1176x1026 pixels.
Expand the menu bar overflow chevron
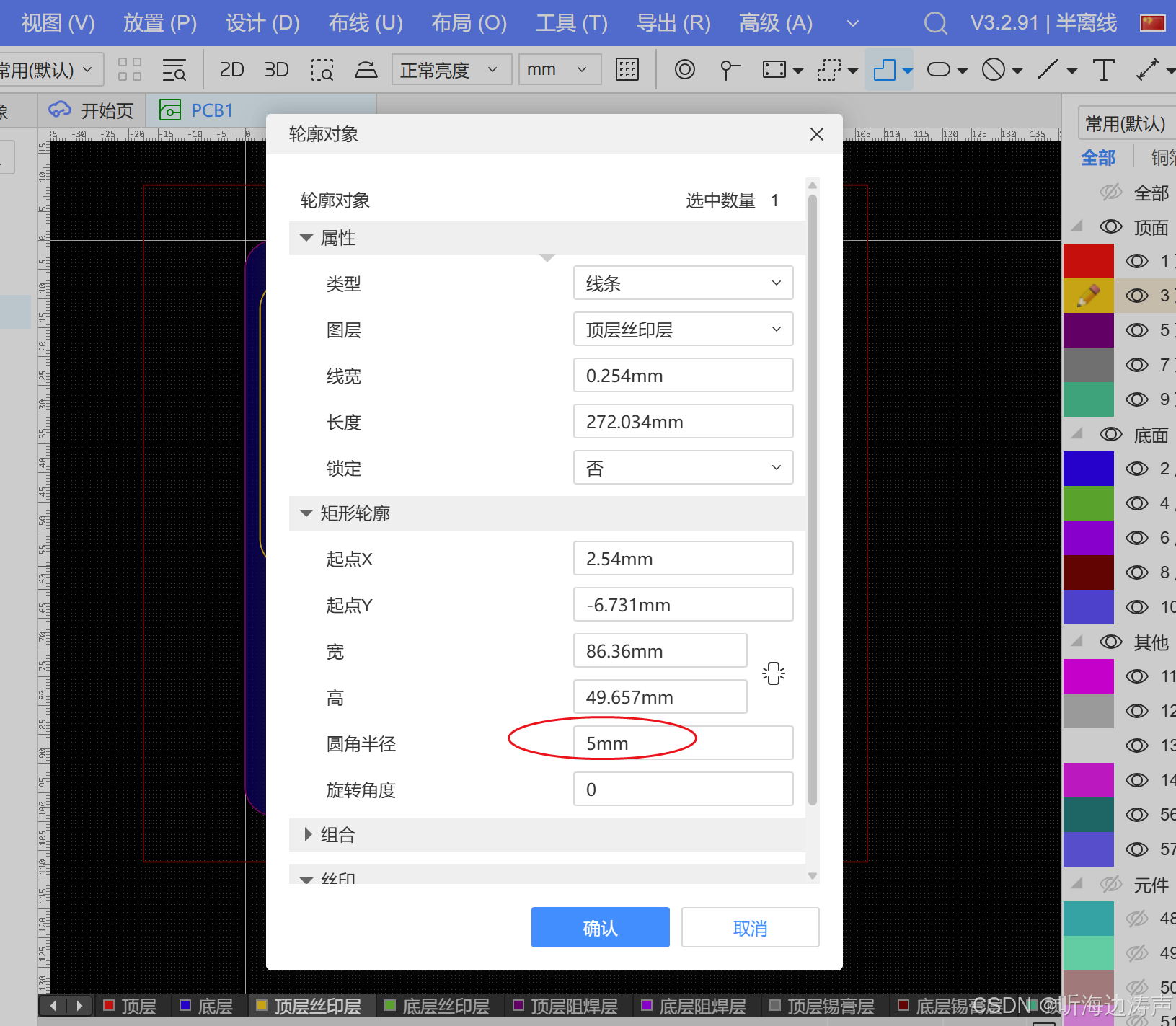point(853,23)
